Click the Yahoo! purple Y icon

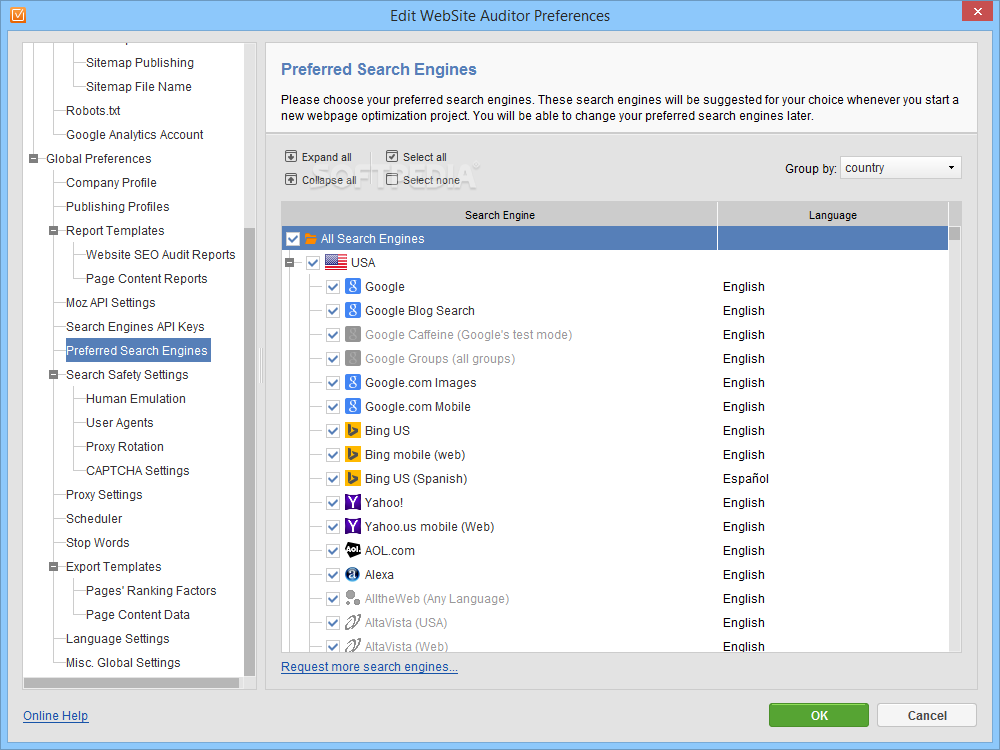pyautogui.click(x=353, y=503)
